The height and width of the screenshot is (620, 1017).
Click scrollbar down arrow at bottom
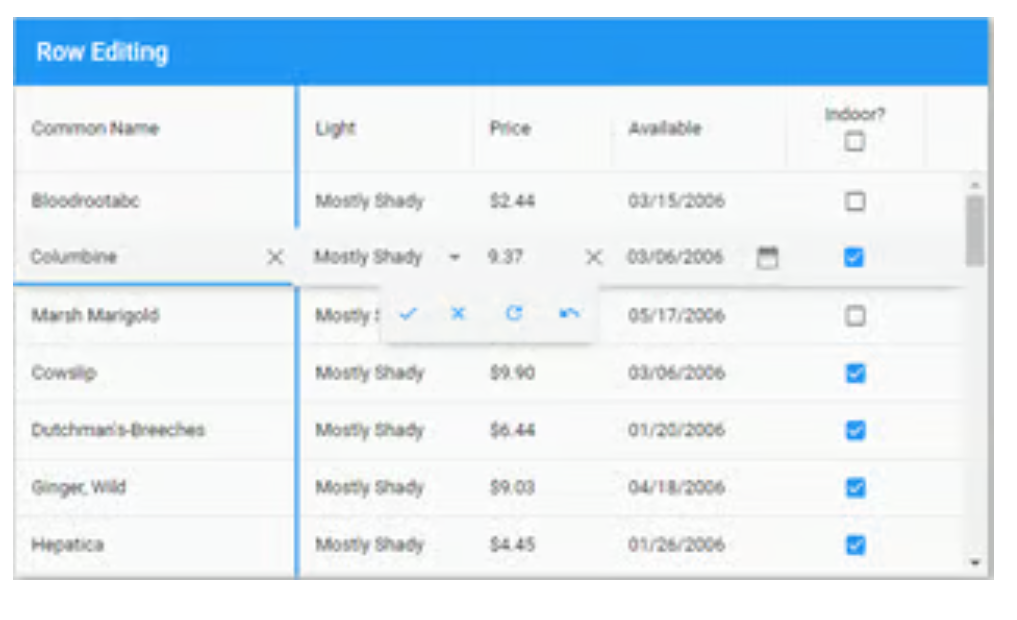[975, 564]
